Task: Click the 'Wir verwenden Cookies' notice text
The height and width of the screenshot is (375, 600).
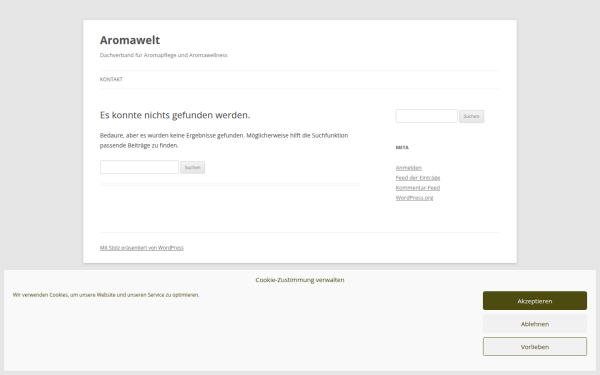Action: pos(106,295)
